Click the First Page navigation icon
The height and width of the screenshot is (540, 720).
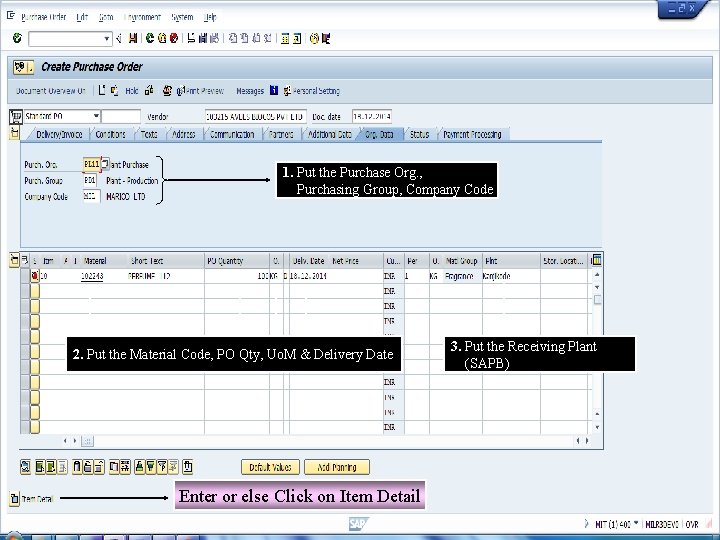coord(233,39)
